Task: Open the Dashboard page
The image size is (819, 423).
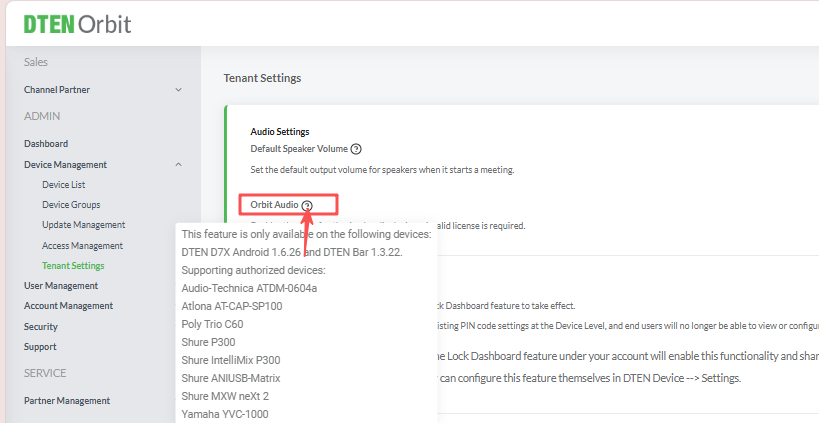Action: pos(46,144)
